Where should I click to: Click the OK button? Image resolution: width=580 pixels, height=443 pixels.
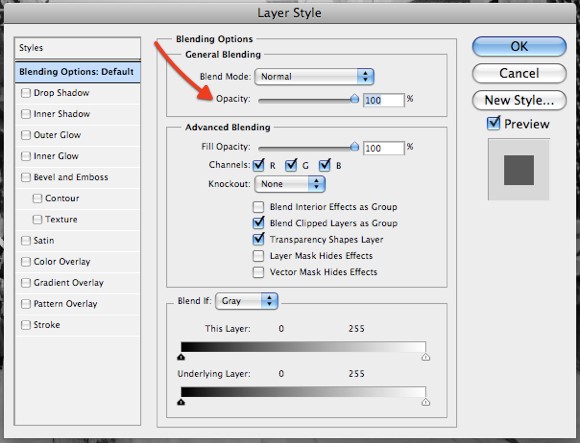point(519,47)
